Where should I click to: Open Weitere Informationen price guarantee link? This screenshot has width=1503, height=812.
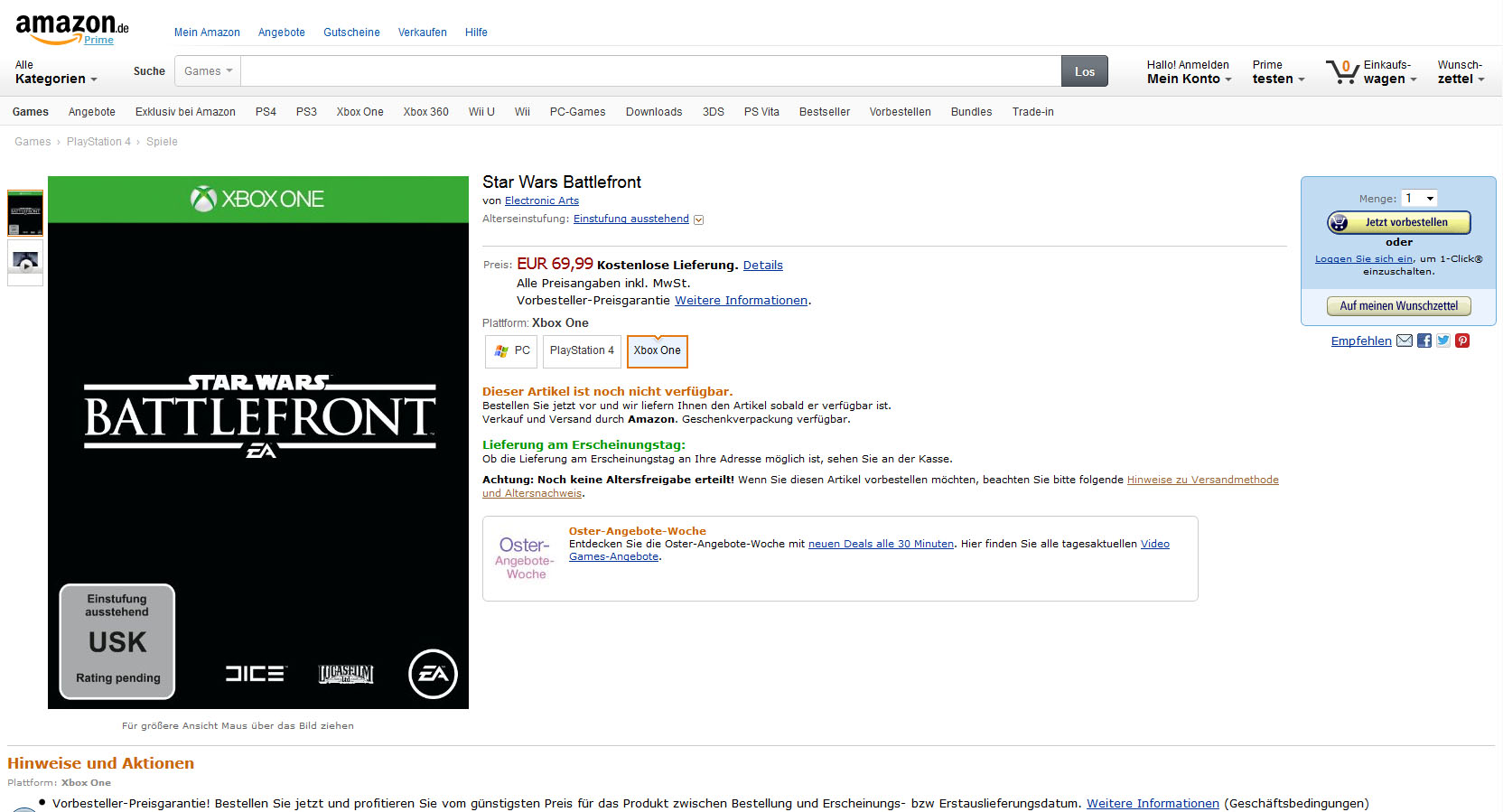tap(741, 301)
